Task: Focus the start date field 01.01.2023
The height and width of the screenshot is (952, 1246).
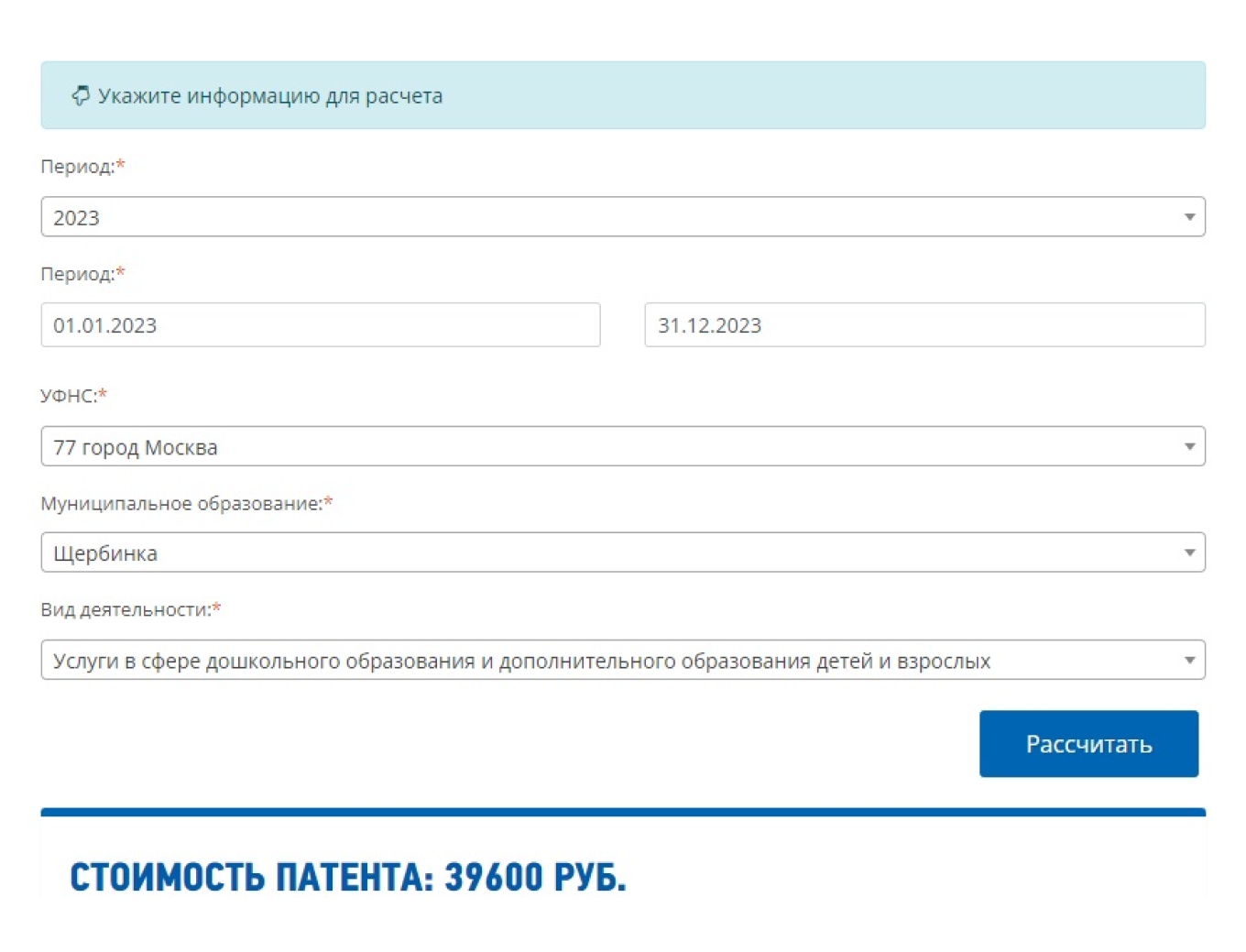Action: pos(321,325)
